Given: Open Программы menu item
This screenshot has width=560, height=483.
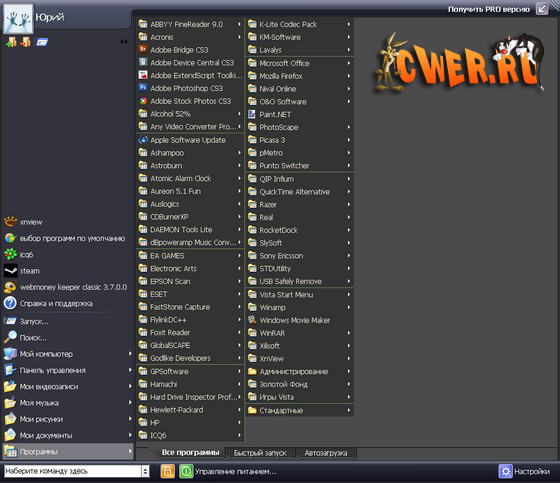Looking at the screenshot, I should coord(68,452).
